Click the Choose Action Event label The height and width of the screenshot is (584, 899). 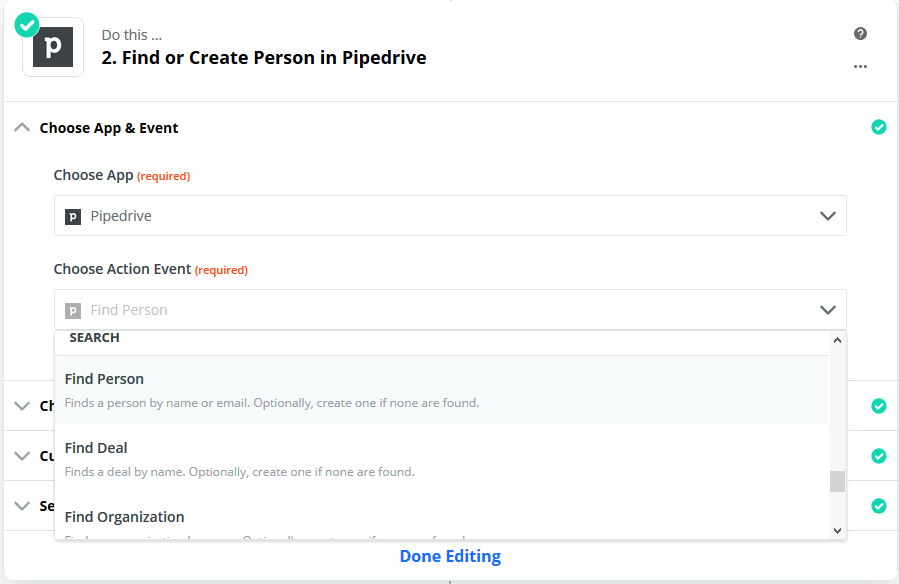tap(122, 269)
